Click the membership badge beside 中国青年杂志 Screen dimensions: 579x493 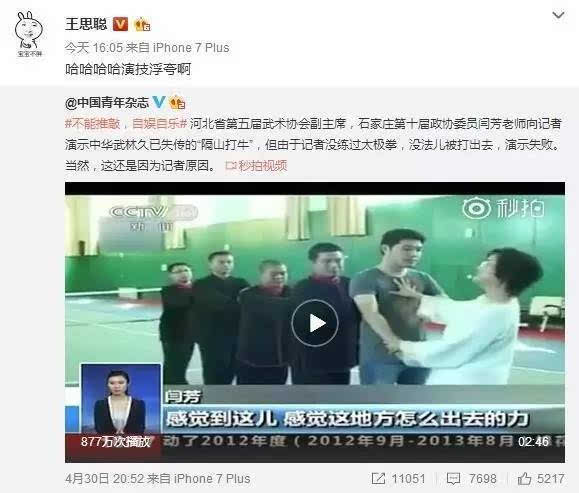pos(177,103)
